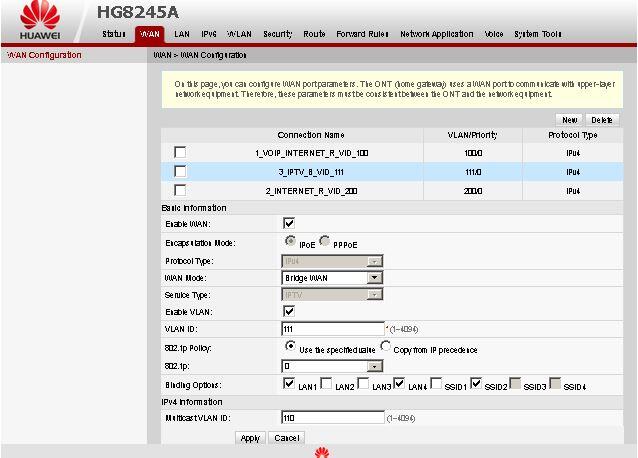This screenshot has height=458, width=638.
Task: Click the 111/0 VLAN/Priority cell
Action: 473,172
